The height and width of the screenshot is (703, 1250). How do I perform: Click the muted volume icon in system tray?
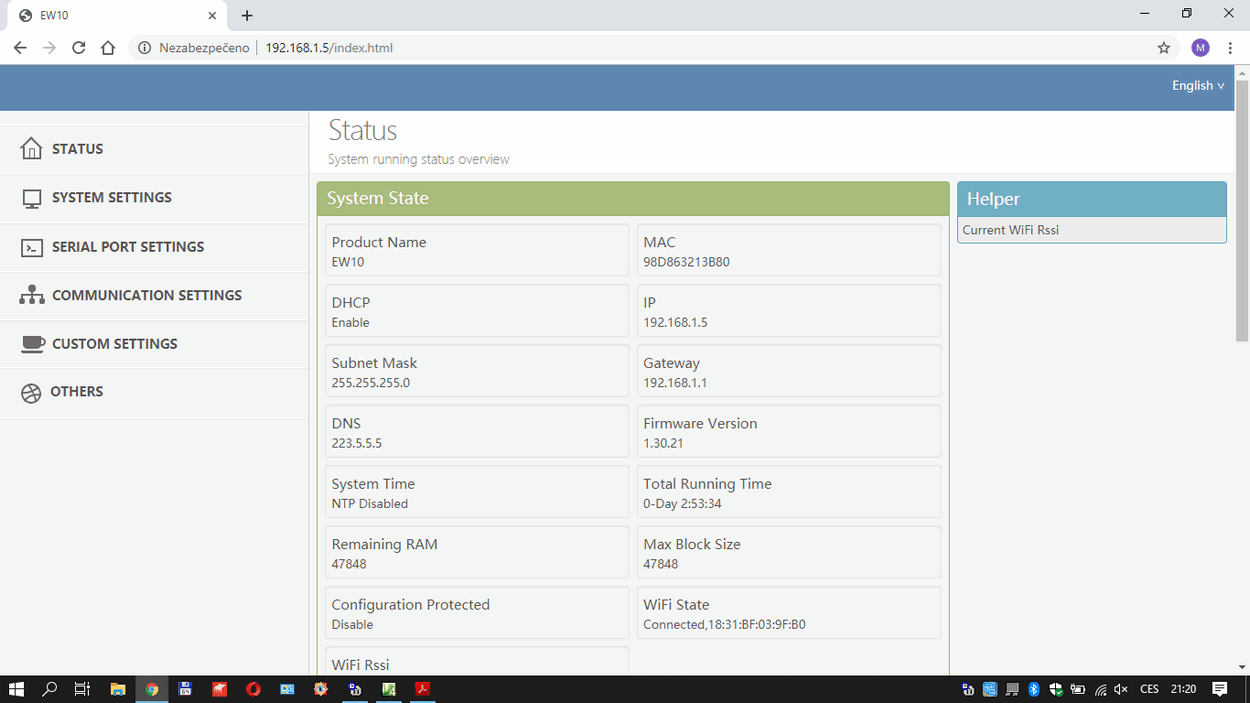(x=1121, y=689)
